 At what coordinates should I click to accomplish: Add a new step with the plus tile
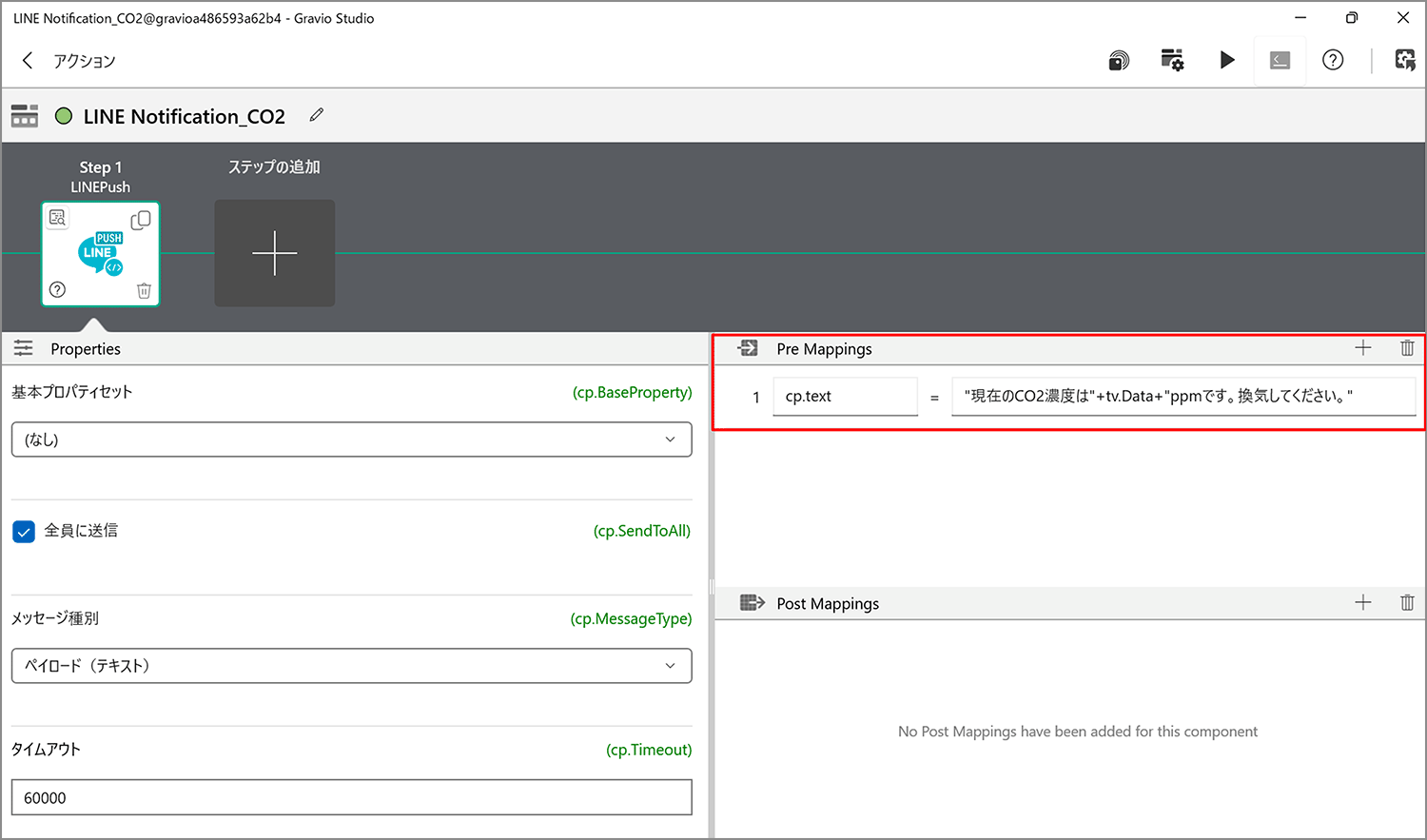coord(274,253)
